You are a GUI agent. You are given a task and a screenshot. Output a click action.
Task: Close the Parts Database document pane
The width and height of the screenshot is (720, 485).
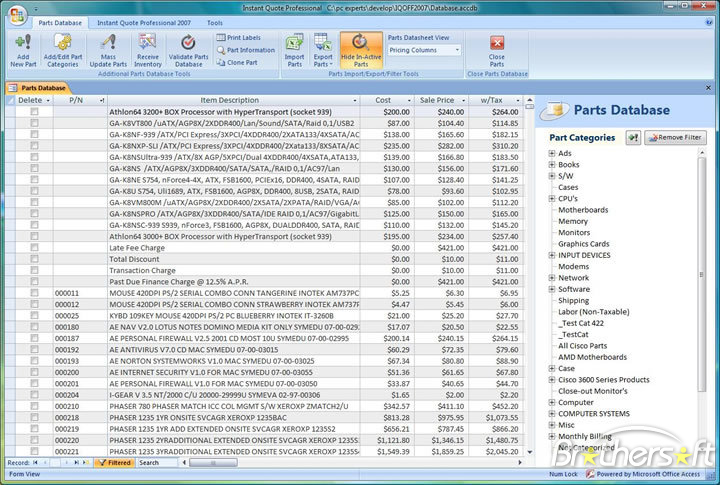[708, 87]
